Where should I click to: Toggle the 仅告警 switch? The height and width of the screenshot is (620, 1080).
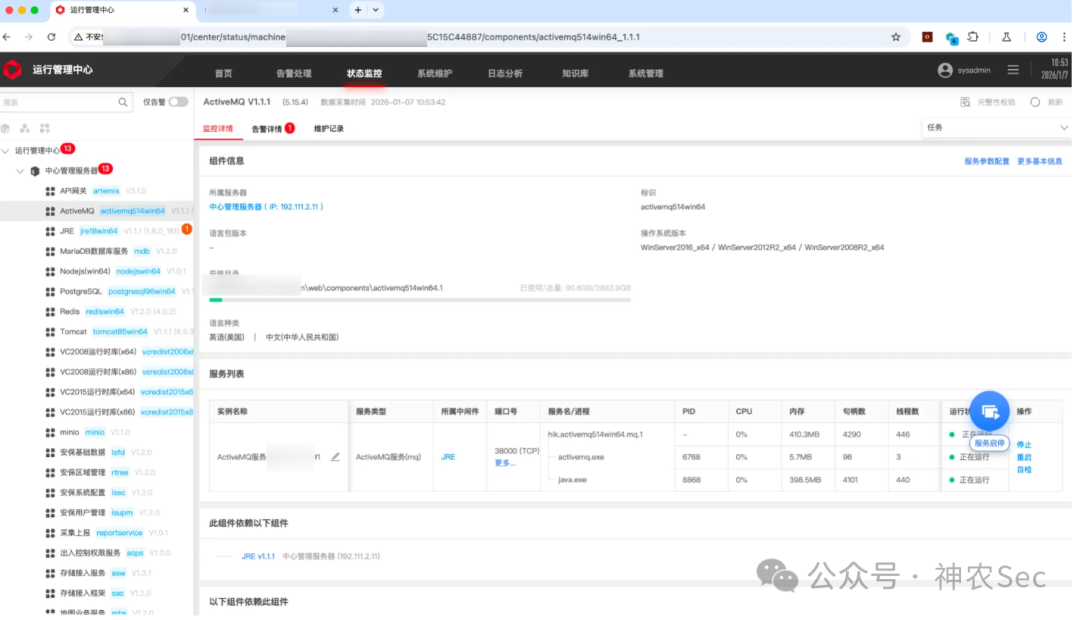178,102
